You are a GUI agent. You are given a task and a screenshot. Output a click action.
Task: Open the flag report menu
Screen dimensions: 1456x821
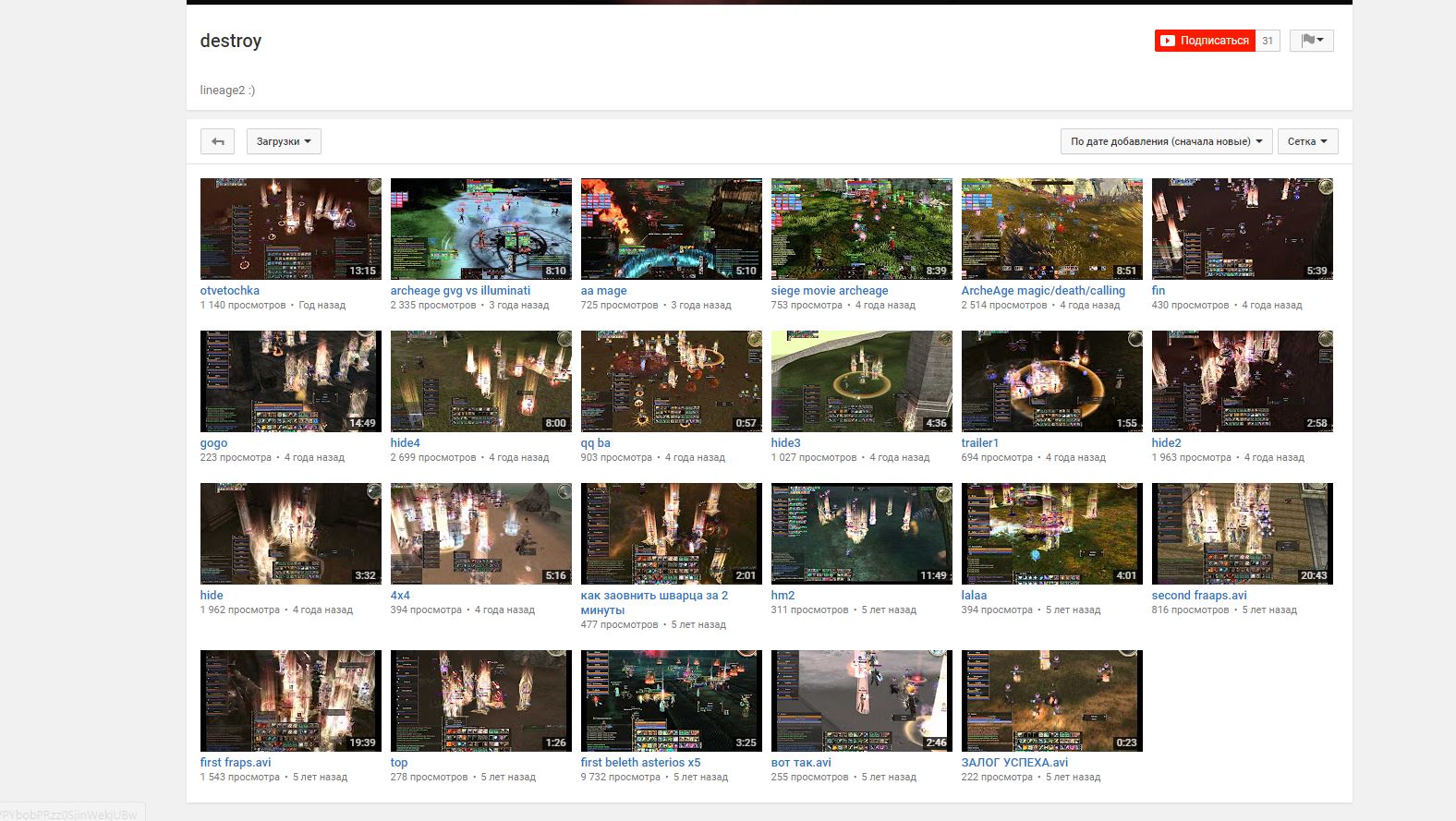pyautogui.click(x=1312, y=41)
